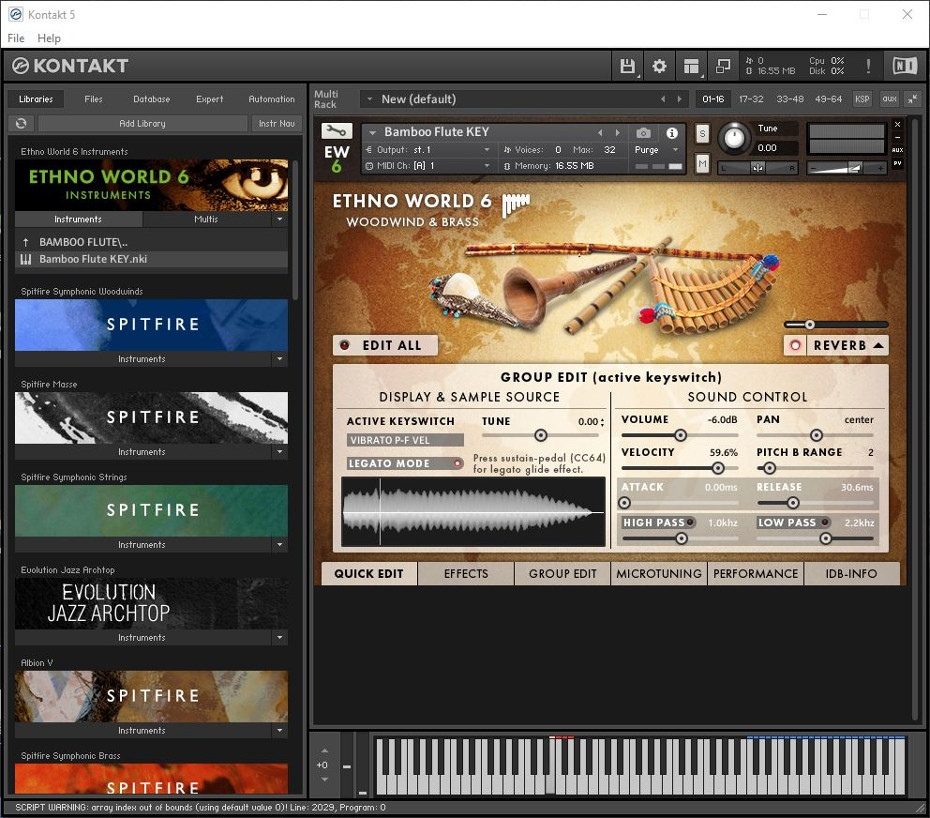Switch to the Files browser tab
This screenshot has height=818, width=930.
93,99
